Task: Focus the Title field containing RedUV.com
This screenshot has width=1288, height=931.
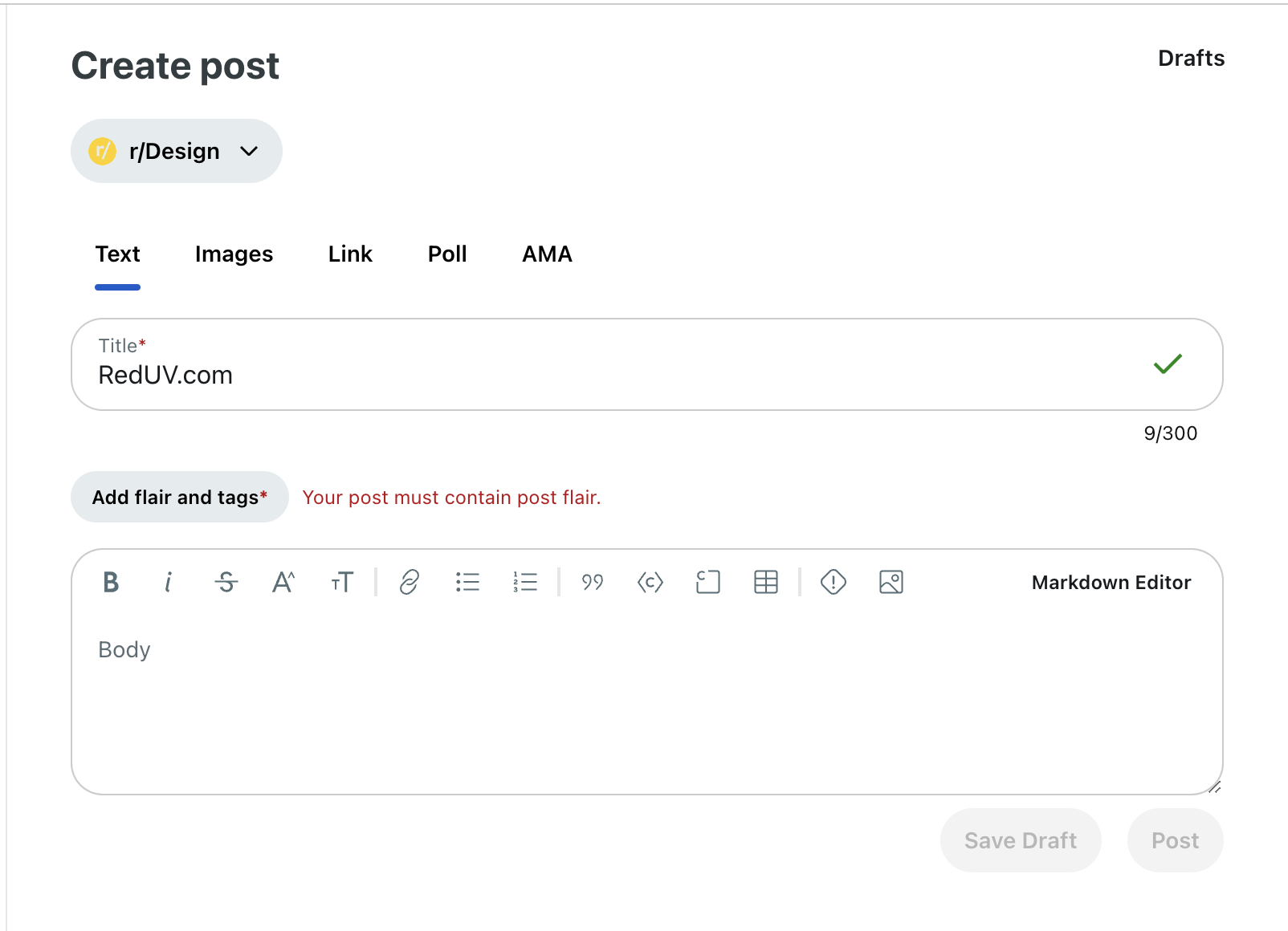Action: coord(647,364)
